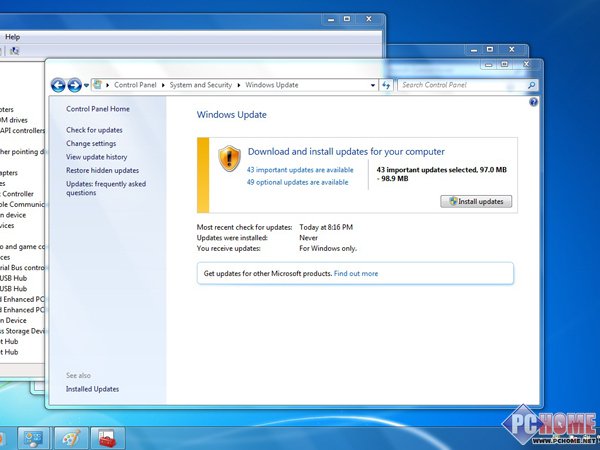Open help via blue question mark icon

[x=533, y=102]
